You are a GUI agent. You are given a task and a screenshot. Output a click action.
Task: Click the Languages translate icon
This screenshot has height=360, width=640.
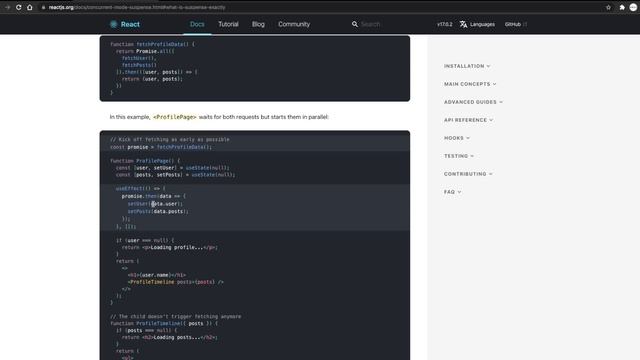pyautogui.click(x=463, y=24)
